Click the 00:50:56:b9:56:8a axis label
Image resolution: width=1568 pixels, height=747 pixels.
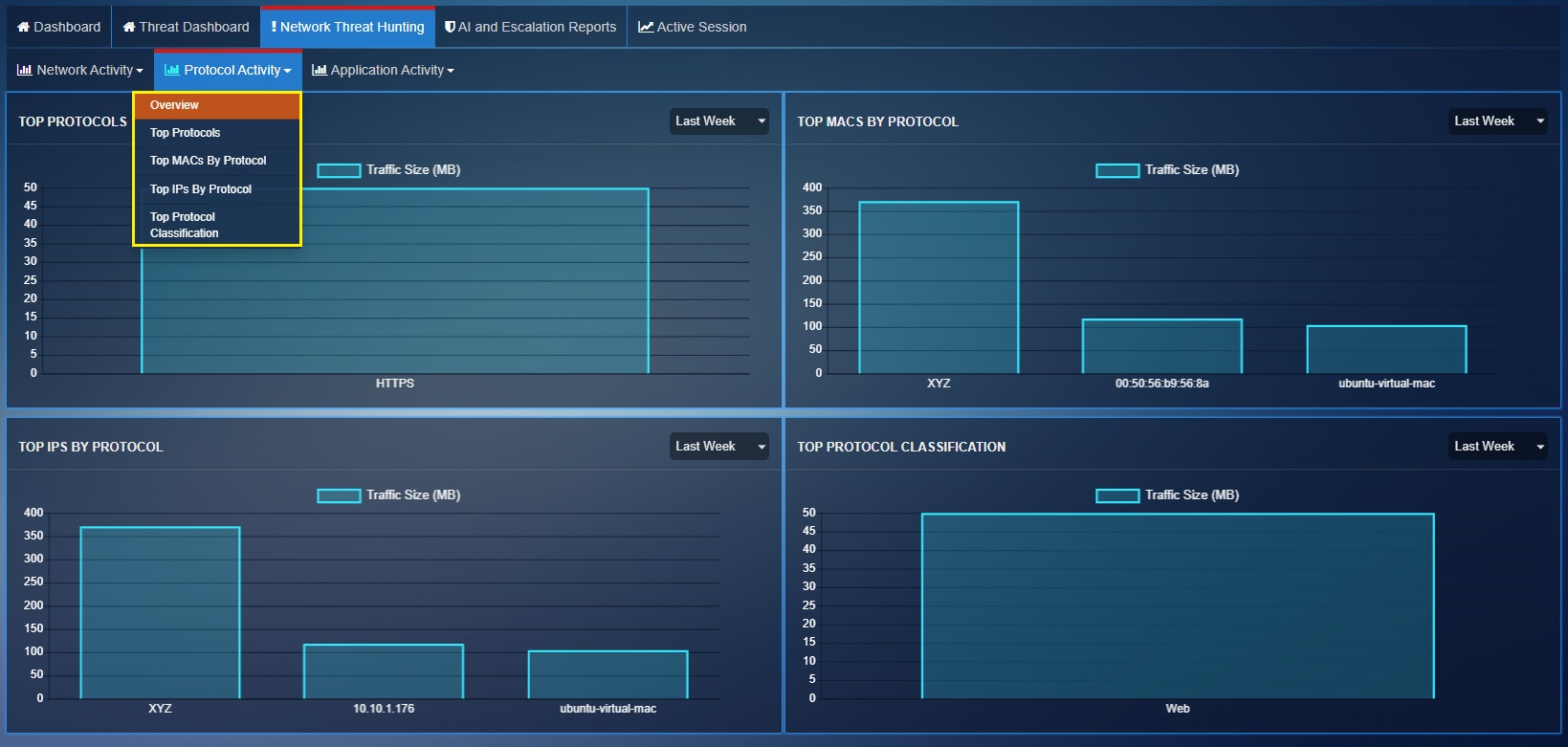(x=1162, y=384)
